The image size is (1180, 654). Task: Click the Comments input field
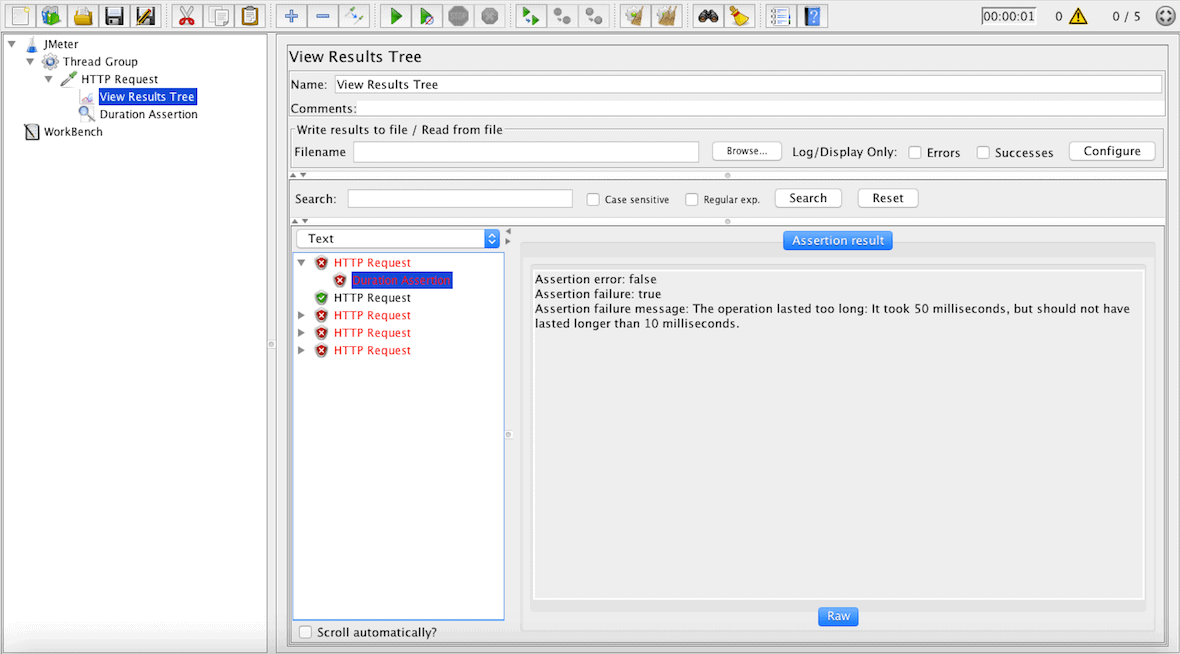pos(762,108)
